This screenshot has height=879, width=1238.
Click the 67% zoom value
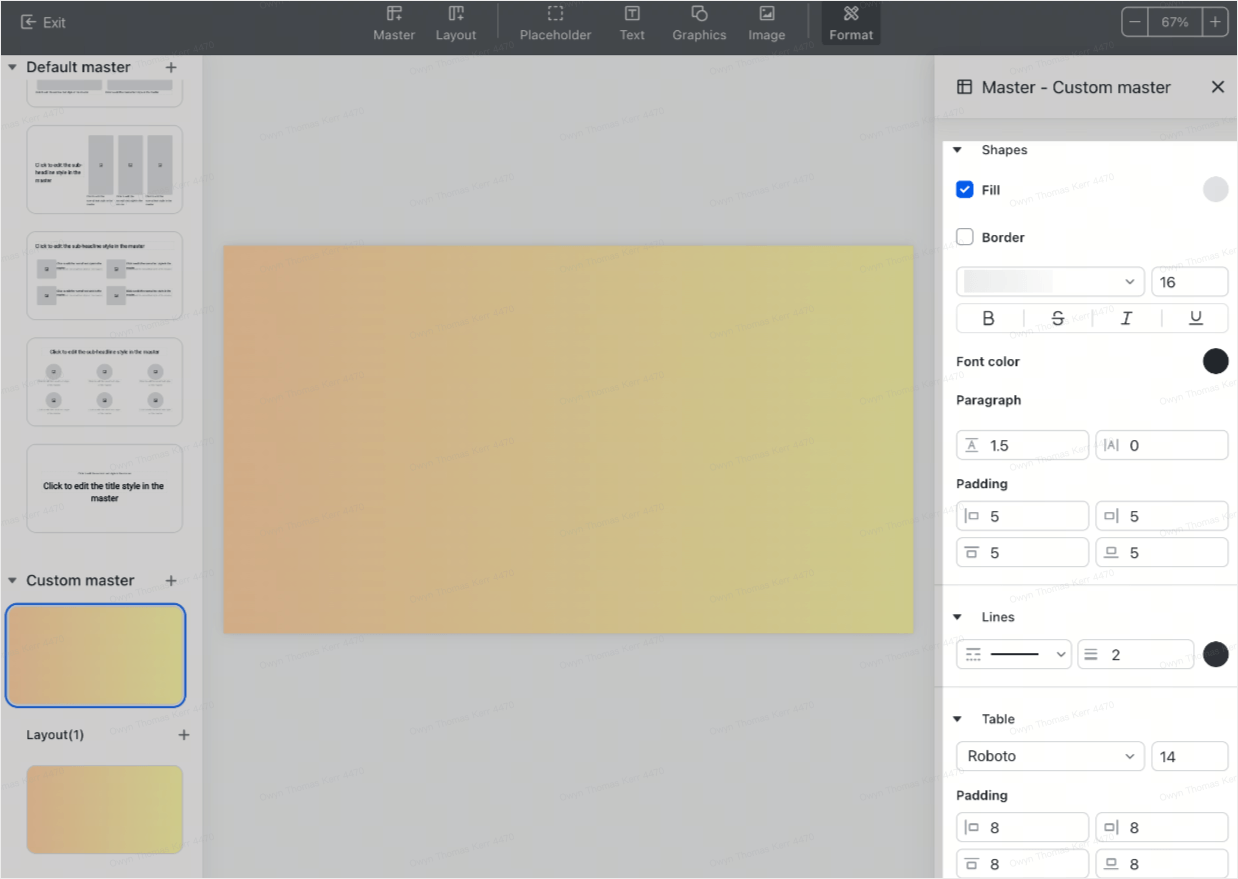[x=1175, y=22]
